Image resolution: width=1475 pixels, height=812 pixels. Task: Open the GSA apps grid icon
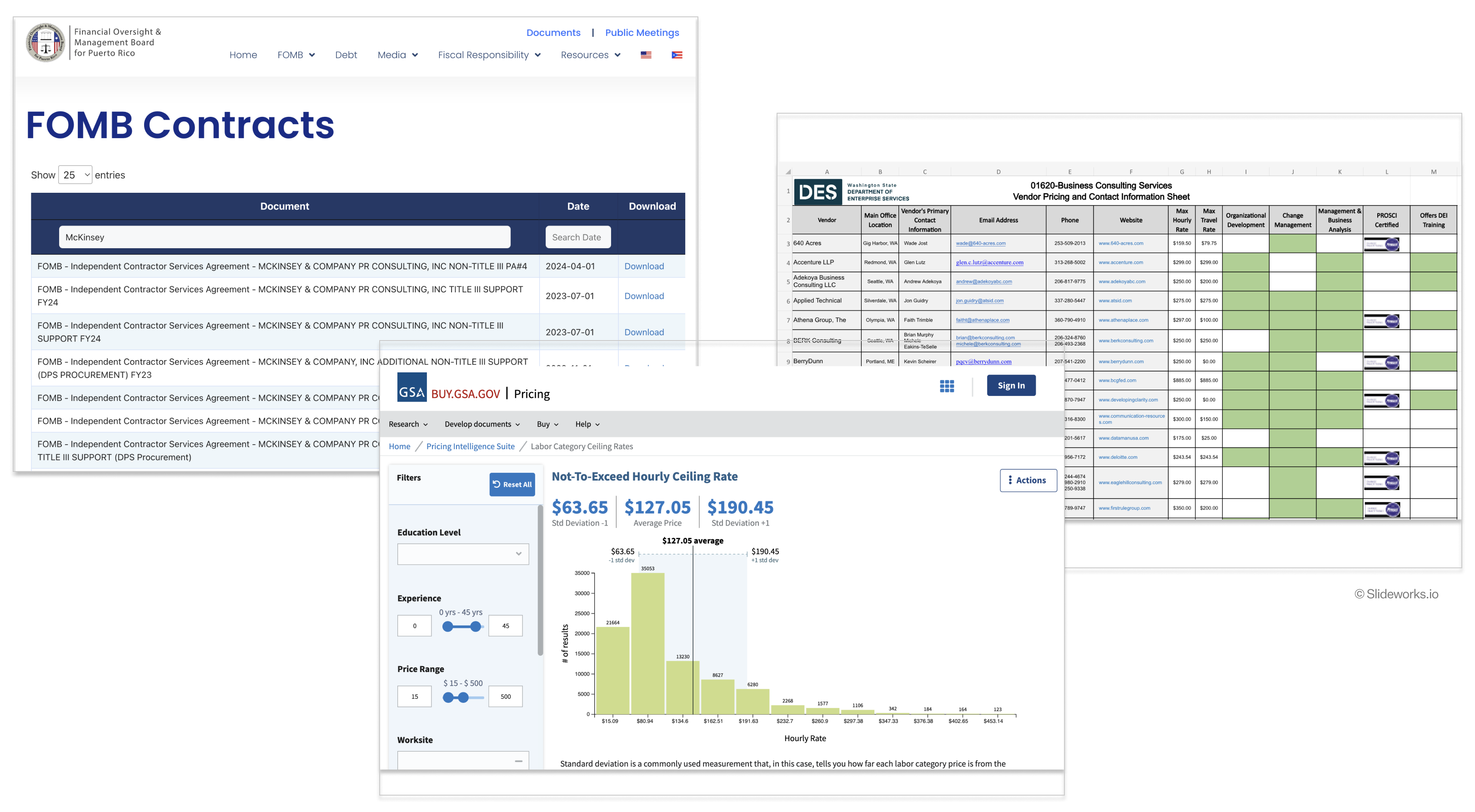pos(947,386)
